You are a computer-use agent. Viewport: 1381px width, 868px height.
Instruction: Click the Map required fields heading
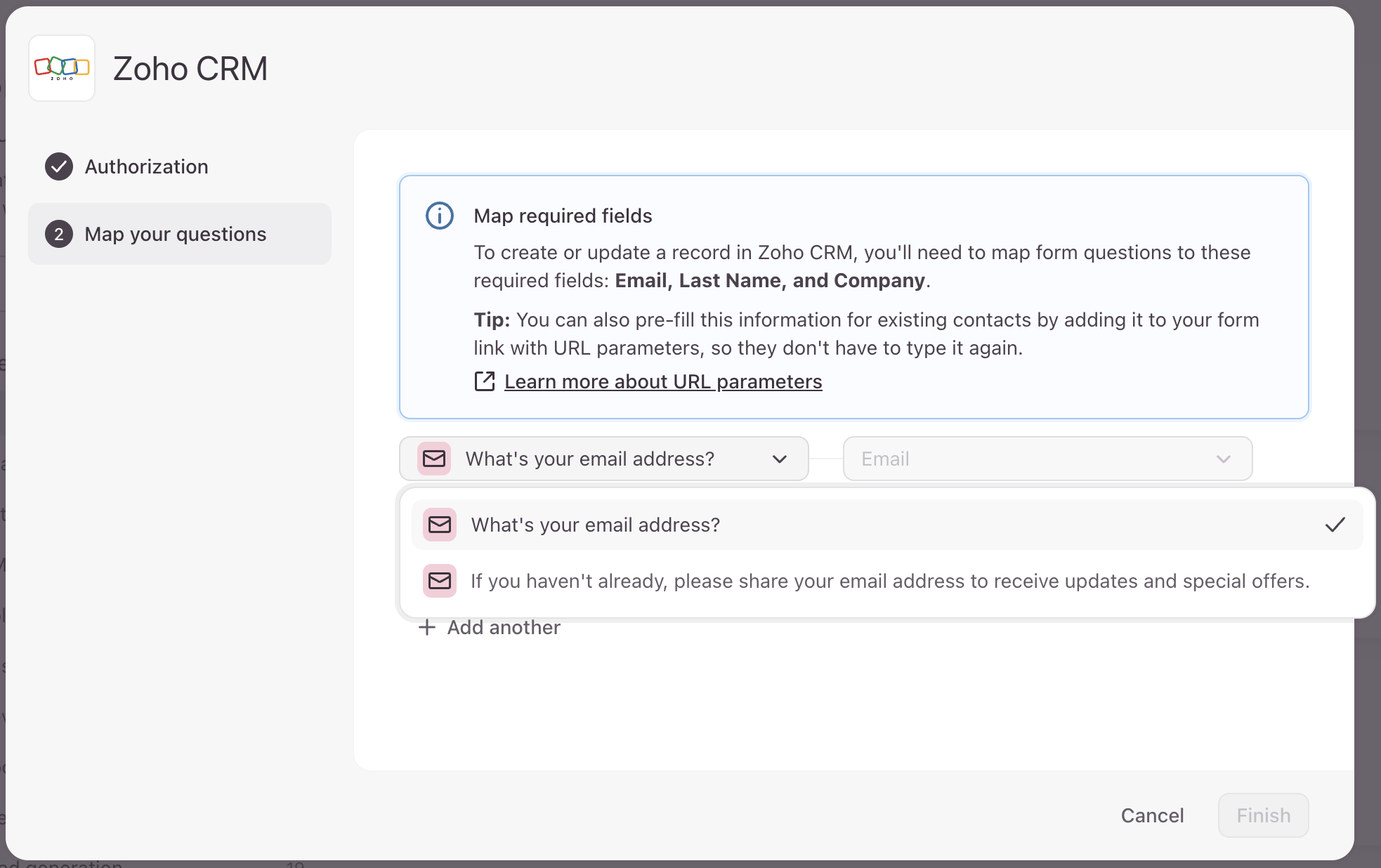coord(563,216)
